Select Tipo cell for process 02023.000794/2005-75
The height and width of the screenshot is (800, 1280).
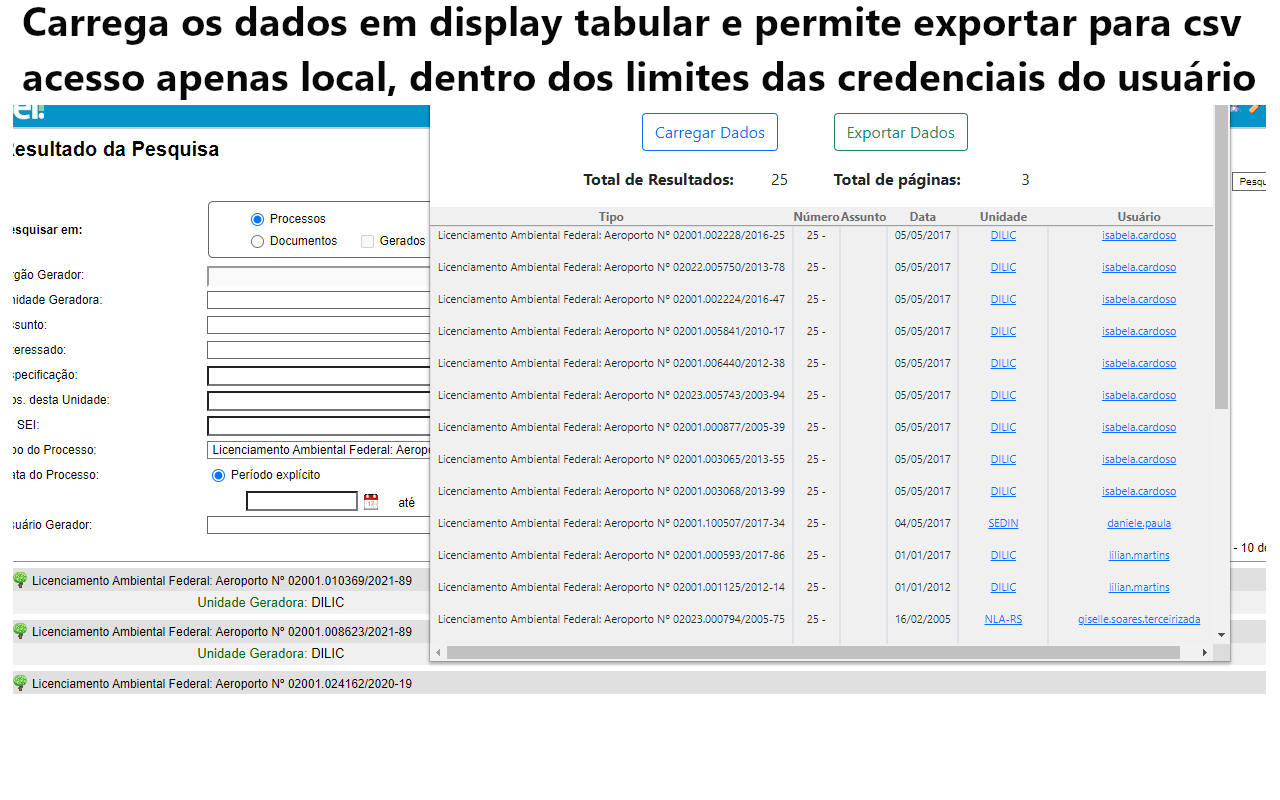(611, 619)
